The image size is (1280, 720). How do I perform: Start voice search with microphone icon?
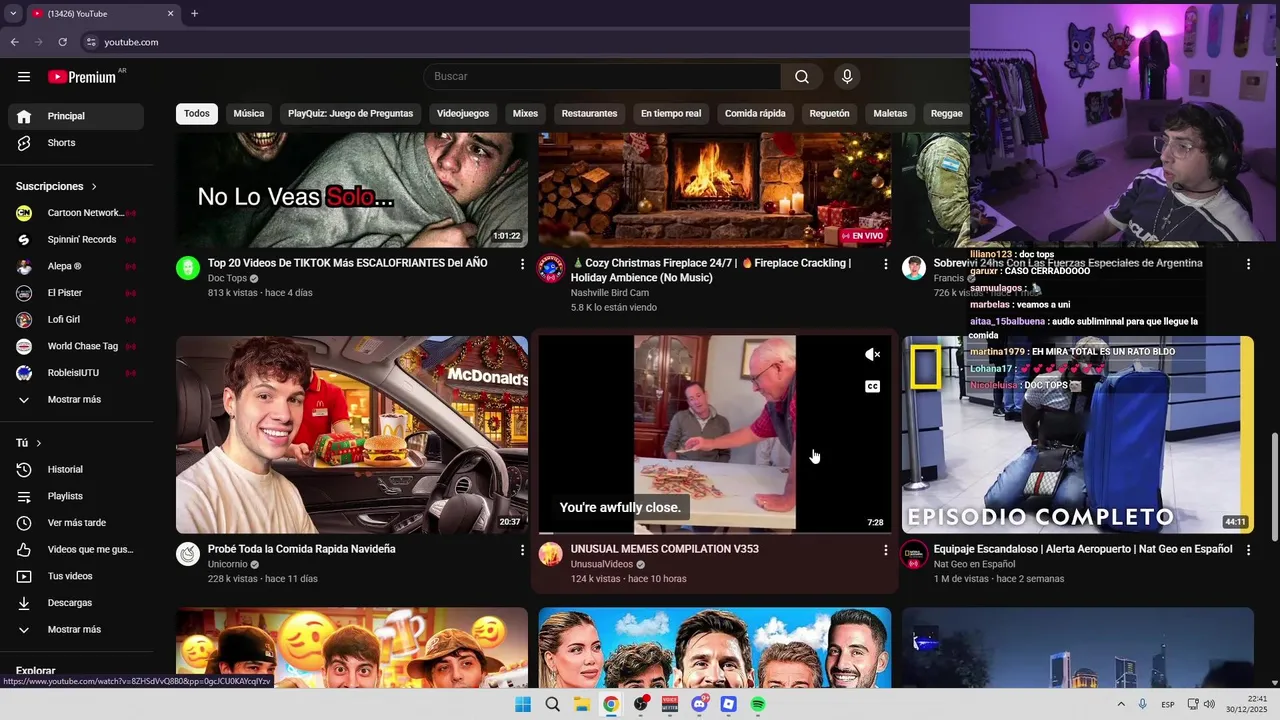pos(847,77)
